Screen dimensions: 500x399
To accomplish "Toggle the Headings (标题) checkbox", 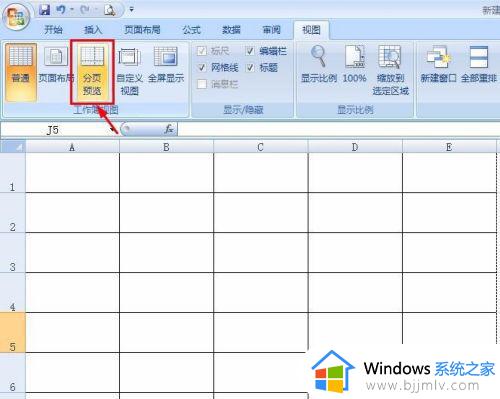I will pos(250,68).
